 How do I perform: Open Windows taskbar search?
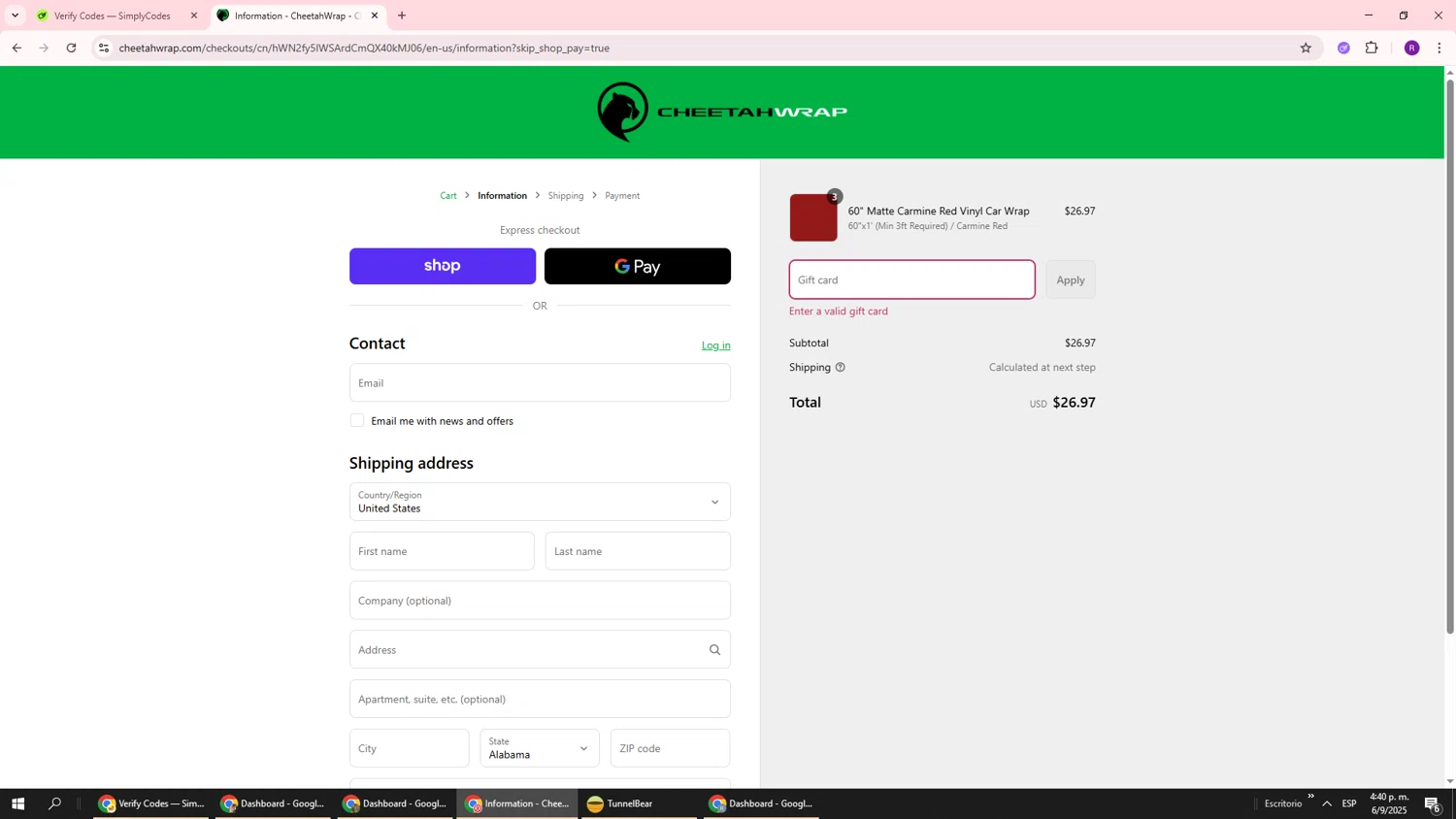click(54, 803)
